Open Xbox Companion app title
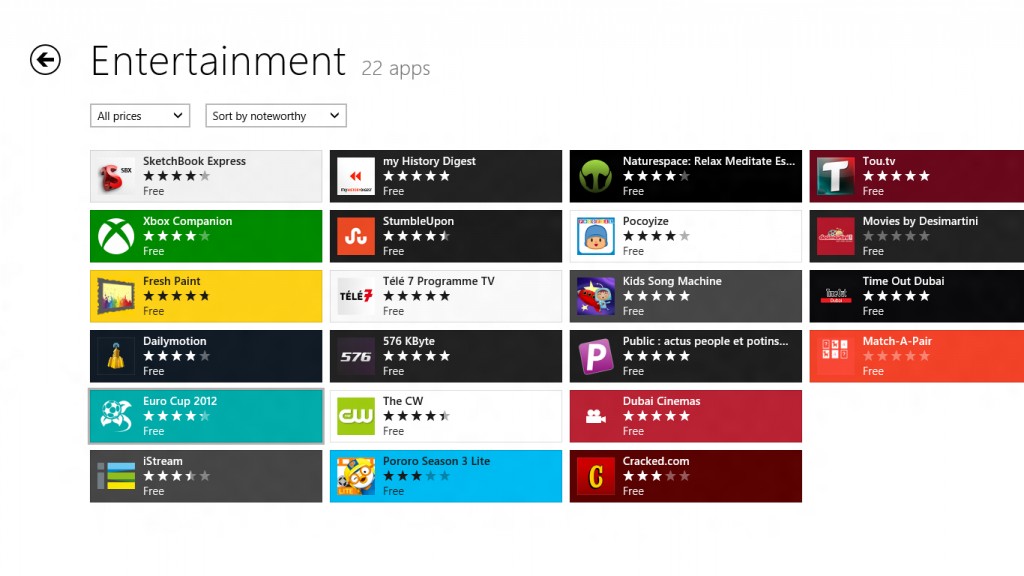Screen dimensions: 1024x576 click(x=187, y=221)
